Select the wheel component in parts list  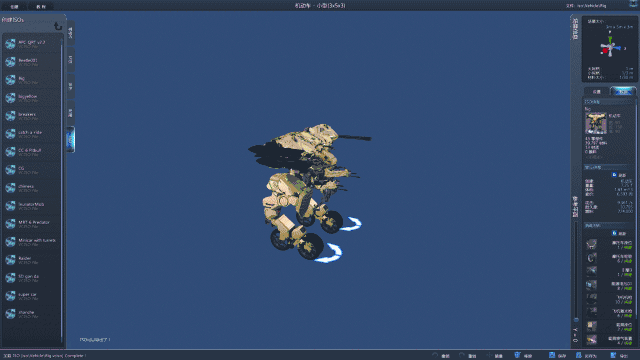(609, 258)
